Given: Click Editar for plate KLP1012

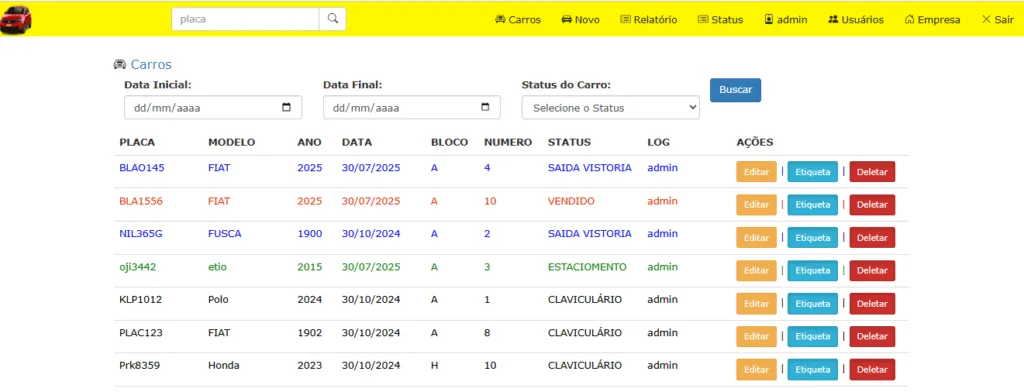Looking at the screenshot, I should 756,304.
